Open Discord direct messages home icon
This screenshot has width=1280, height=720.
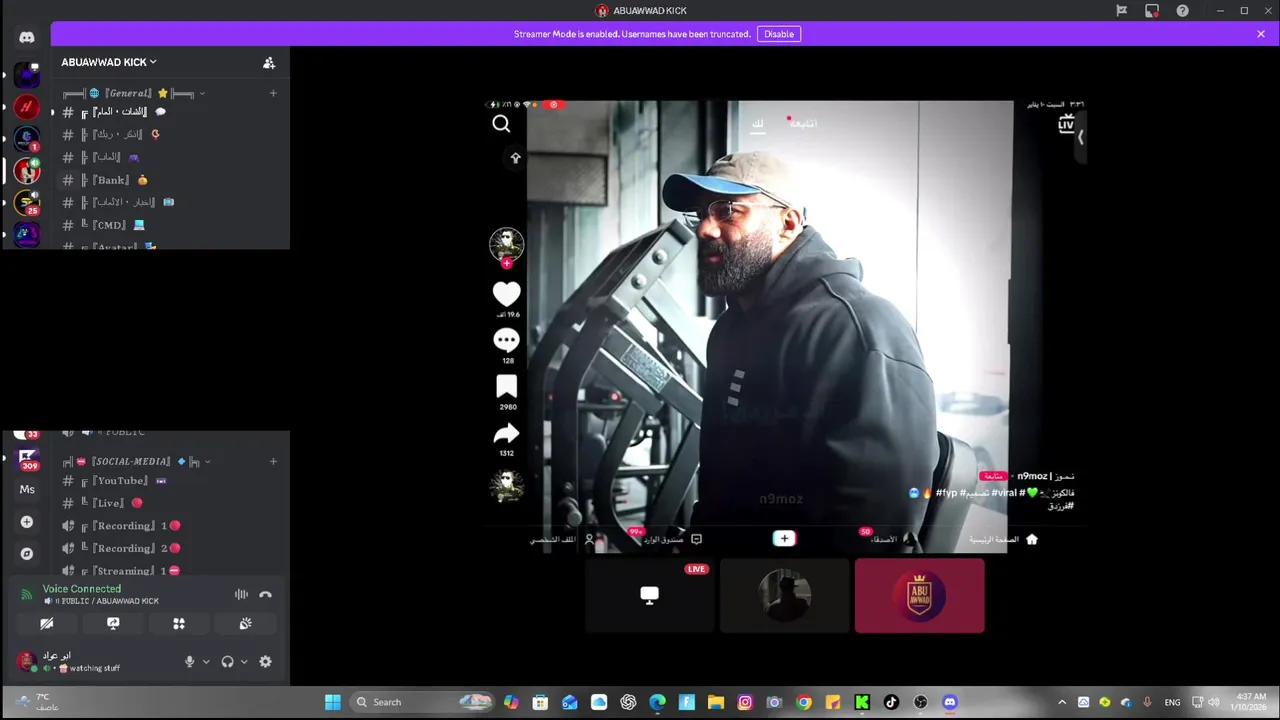point(27,37)
